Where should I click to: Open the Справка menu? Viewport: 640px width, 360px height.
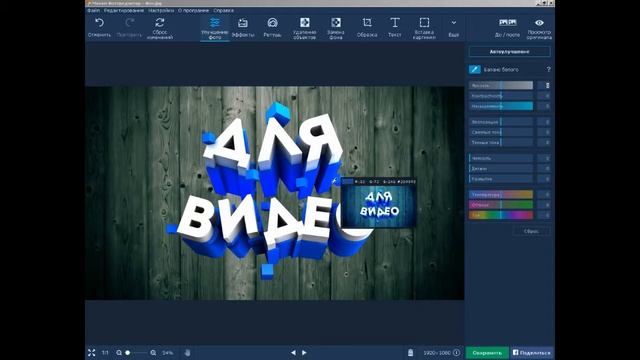[223, 10]
